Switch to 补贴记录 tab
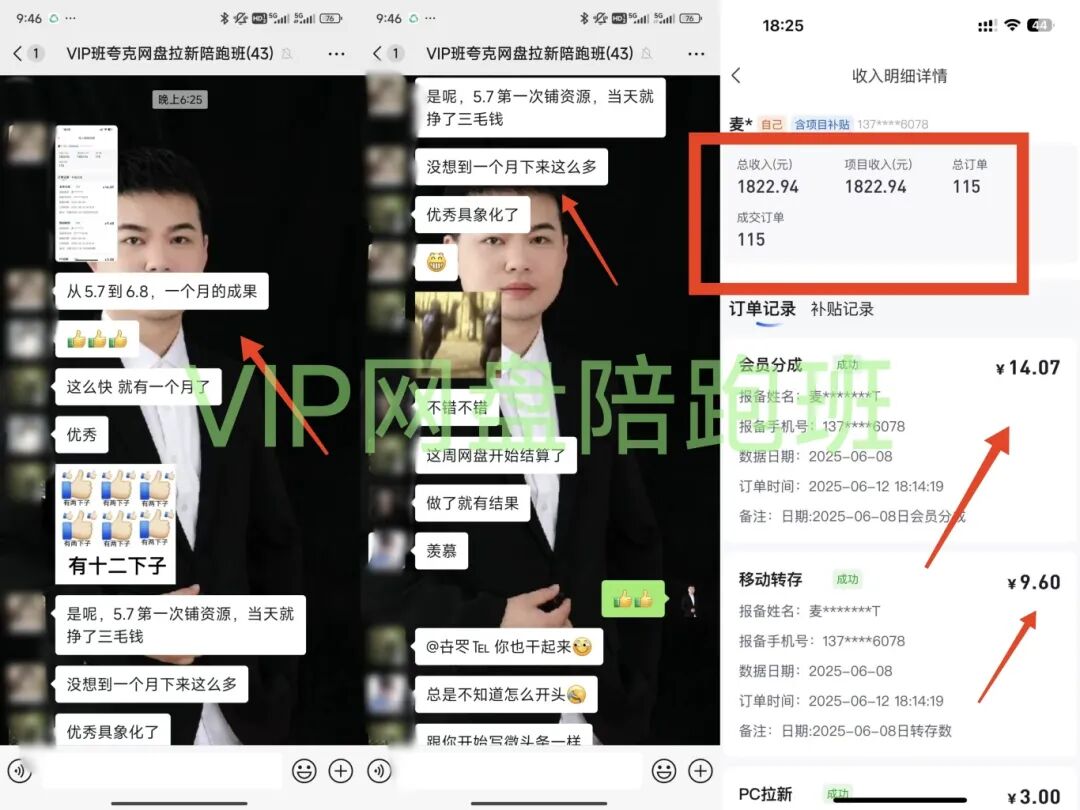The image size is (1080, 810). [842, 309]
